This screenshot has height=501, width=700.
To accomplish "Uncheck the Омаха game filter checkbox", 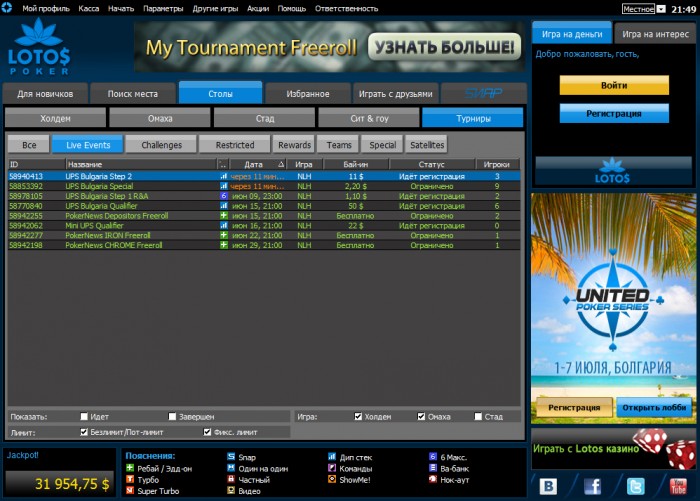I will (x=421, y=416).
